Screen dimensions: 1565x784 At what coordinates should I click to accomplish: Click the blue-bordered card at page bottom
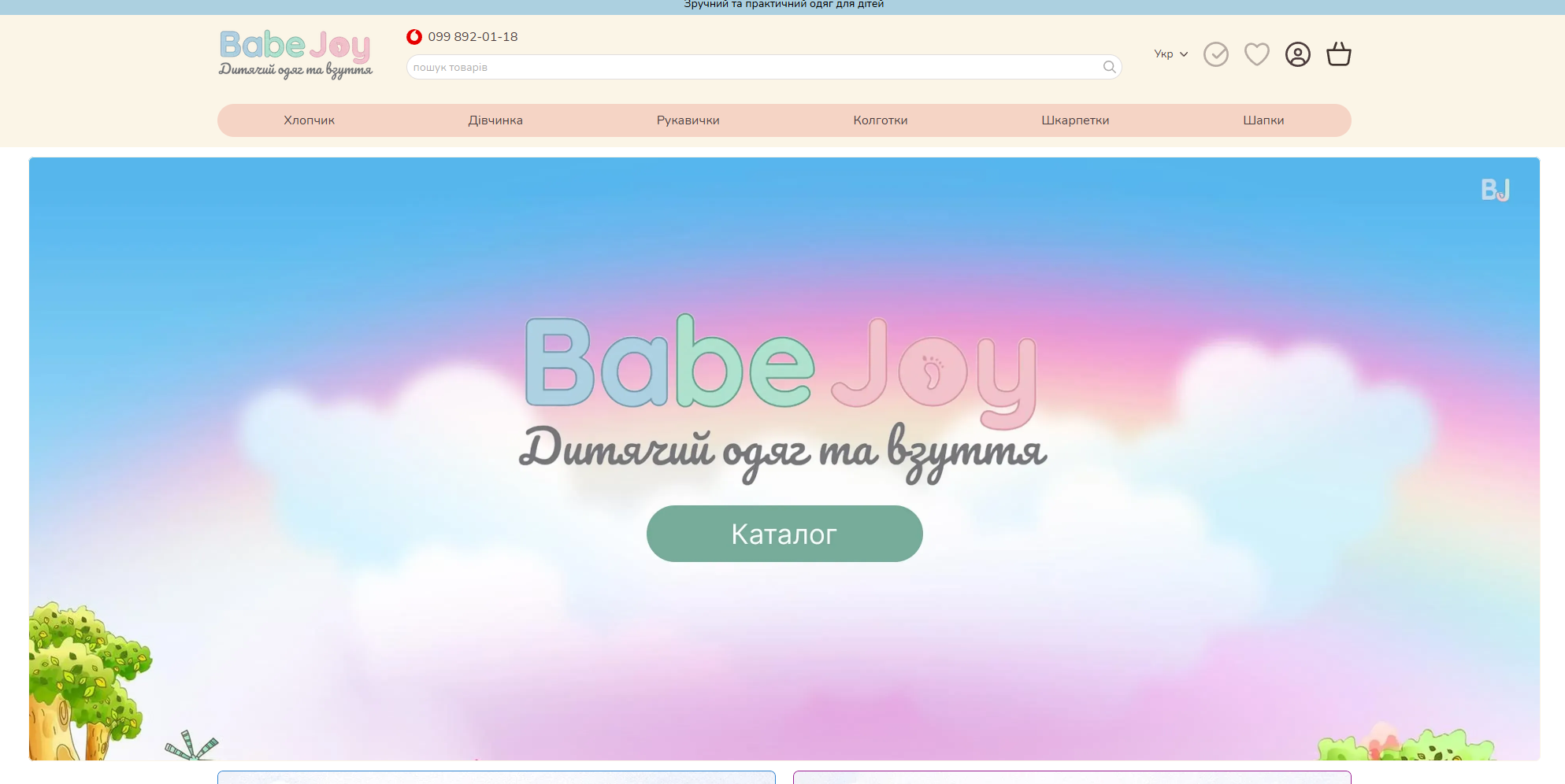pos(496,779)
